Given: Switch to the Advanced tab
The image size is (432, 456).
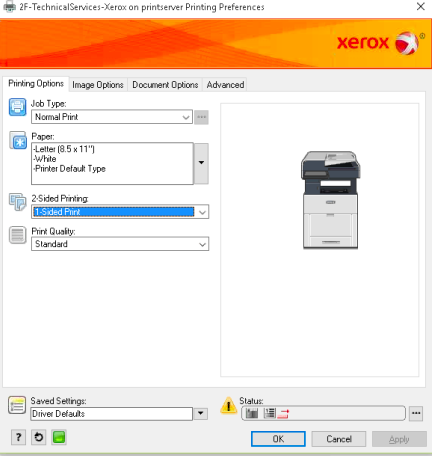Looking at the screenshot, I should tap(225, 85).
